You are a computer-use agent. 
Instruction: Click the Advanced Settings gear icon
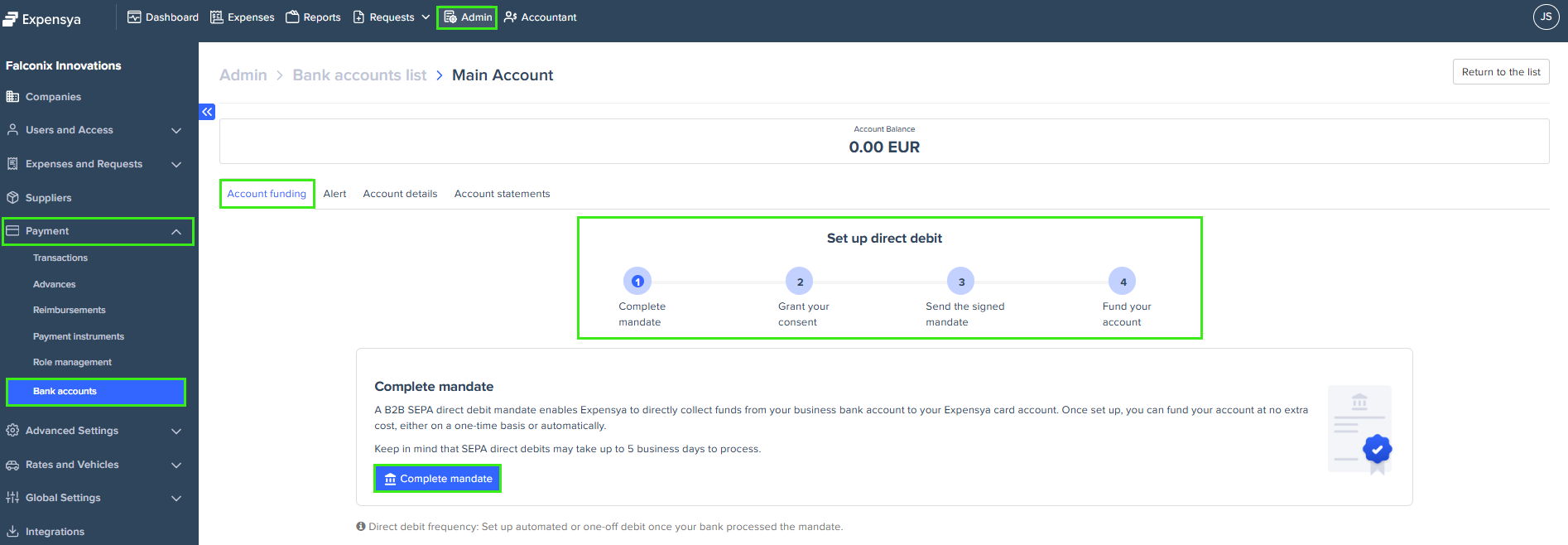(12, 430)
